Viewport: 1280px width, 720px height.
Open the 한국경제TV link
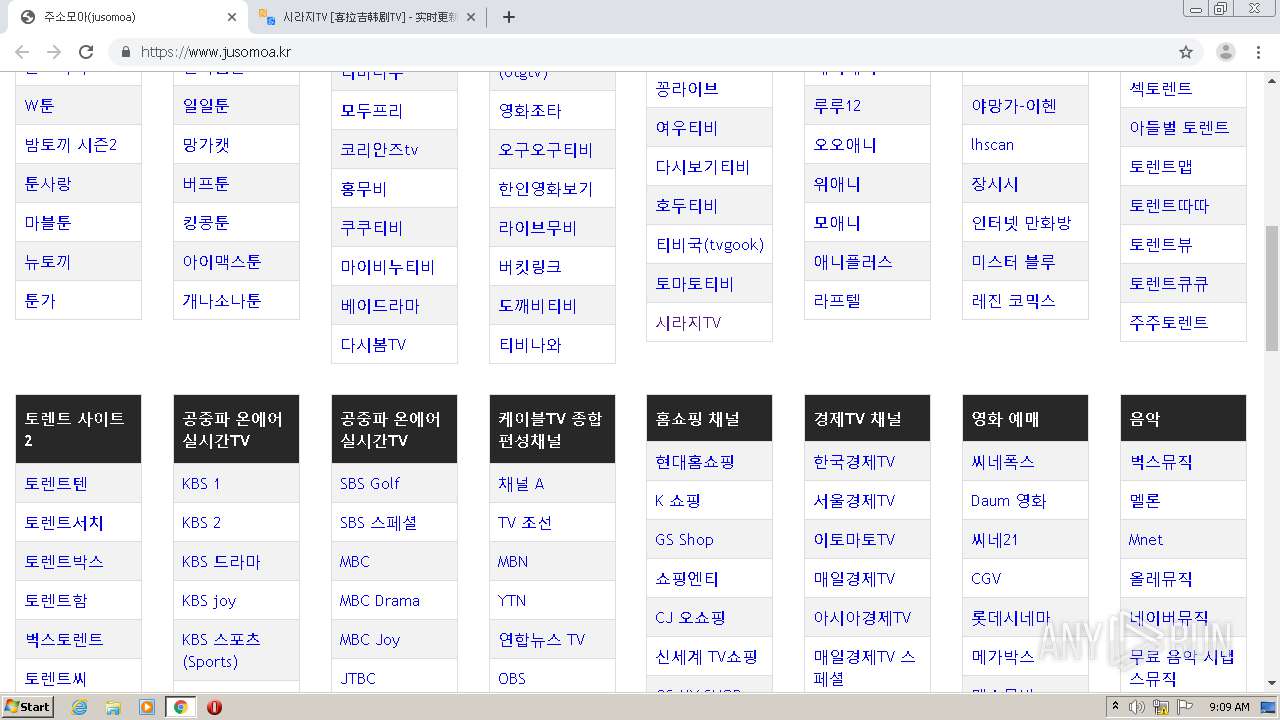coord(854,461)
